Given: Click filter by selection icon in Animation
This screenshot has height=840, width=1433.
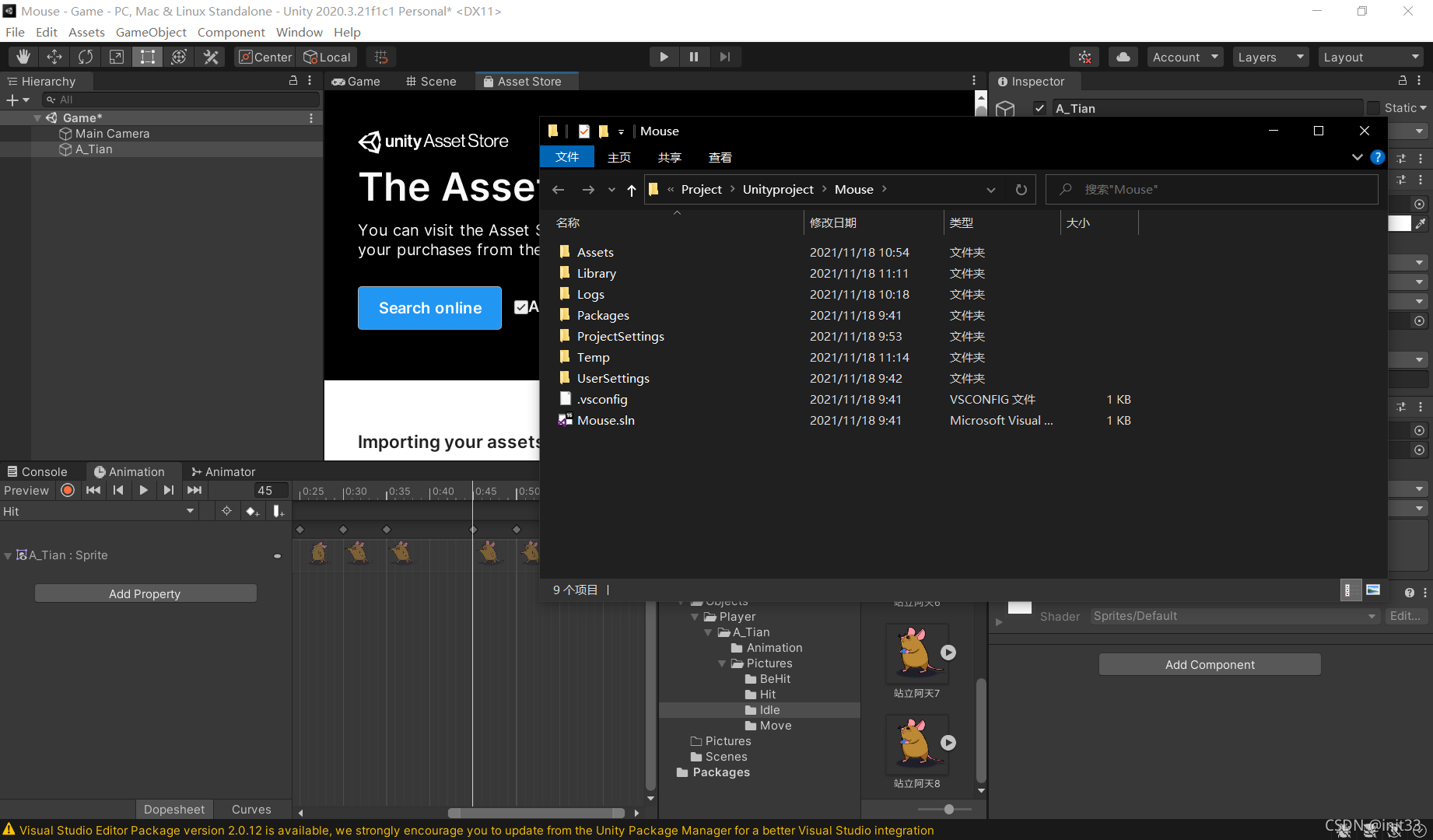Looking at the screenshot, I should [x=226, y=511].
